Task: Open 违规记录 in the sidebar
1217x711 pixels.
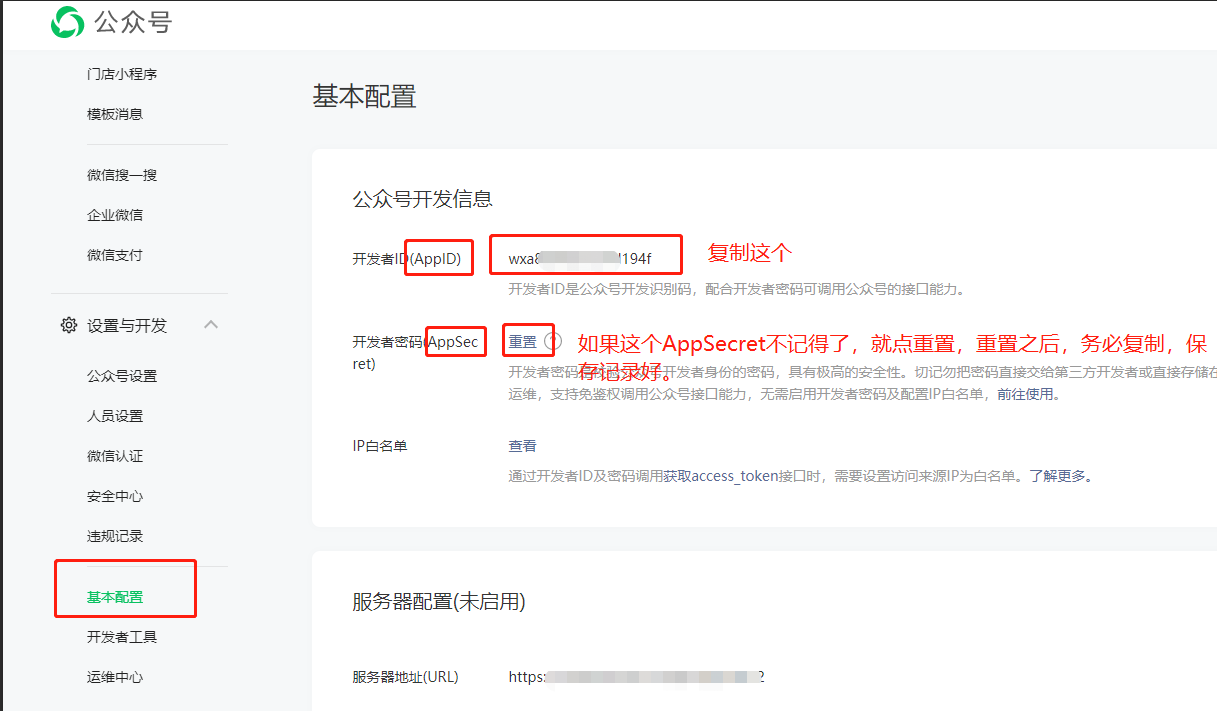Action: coord(115,536)
